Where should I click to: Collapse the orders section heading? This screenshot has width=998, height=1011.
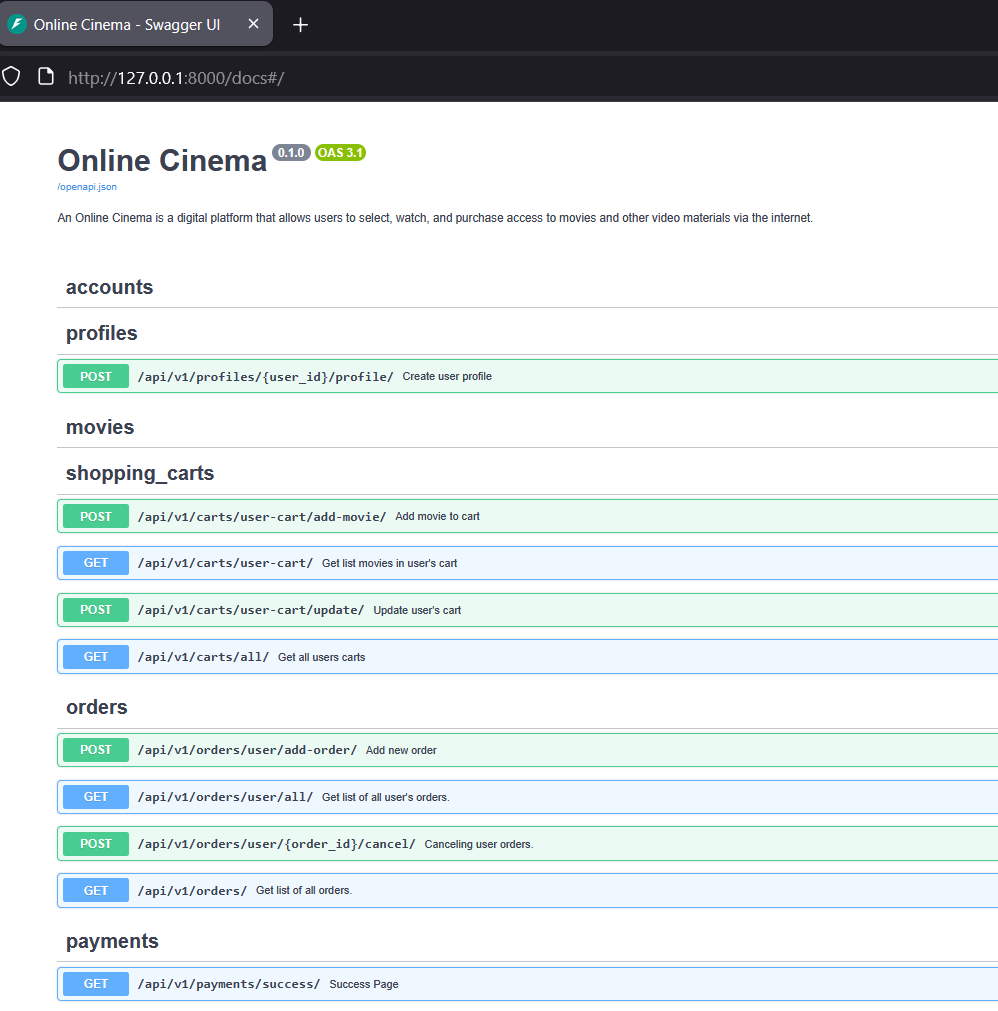(97, 707)
